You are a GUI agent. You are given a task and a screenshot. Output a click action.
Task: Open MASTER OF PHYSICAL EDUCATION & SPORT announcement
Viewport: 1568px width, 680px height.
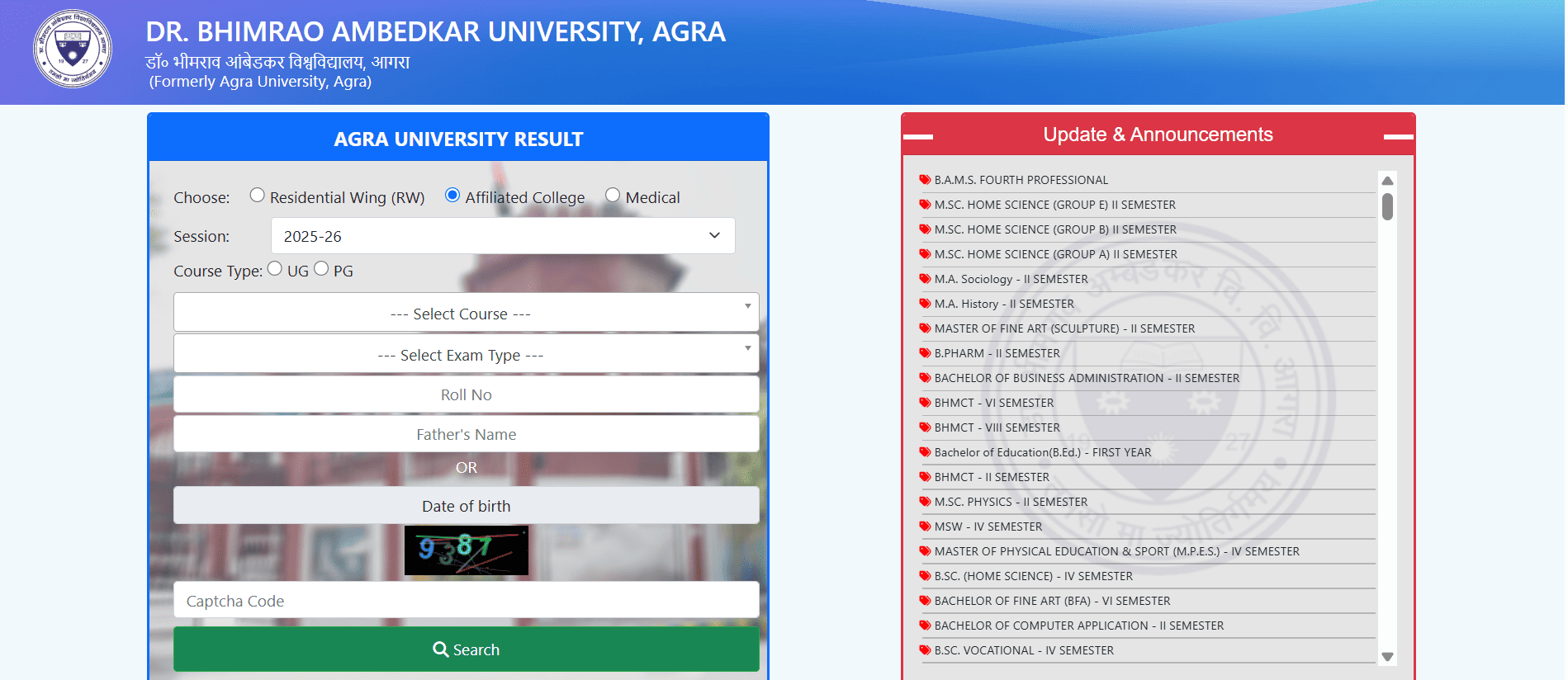[1117, 551]
